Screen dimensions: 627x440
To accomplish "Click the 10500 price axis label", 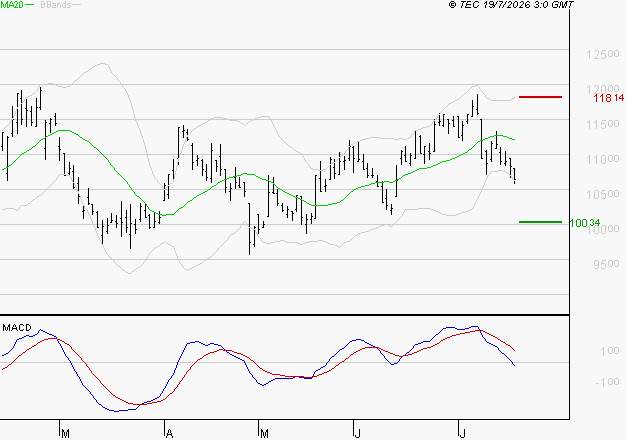I will click(x=603, y=194).
